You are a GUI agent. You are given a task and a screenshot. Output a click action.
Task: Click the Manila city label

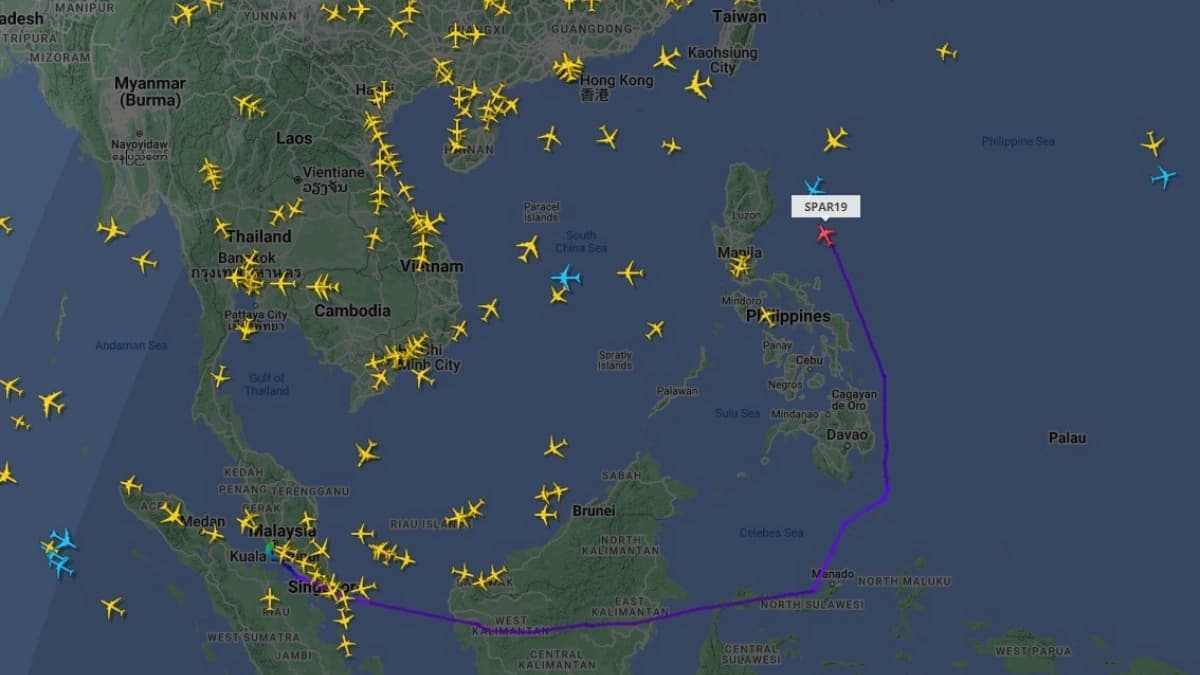pos(739,253)
